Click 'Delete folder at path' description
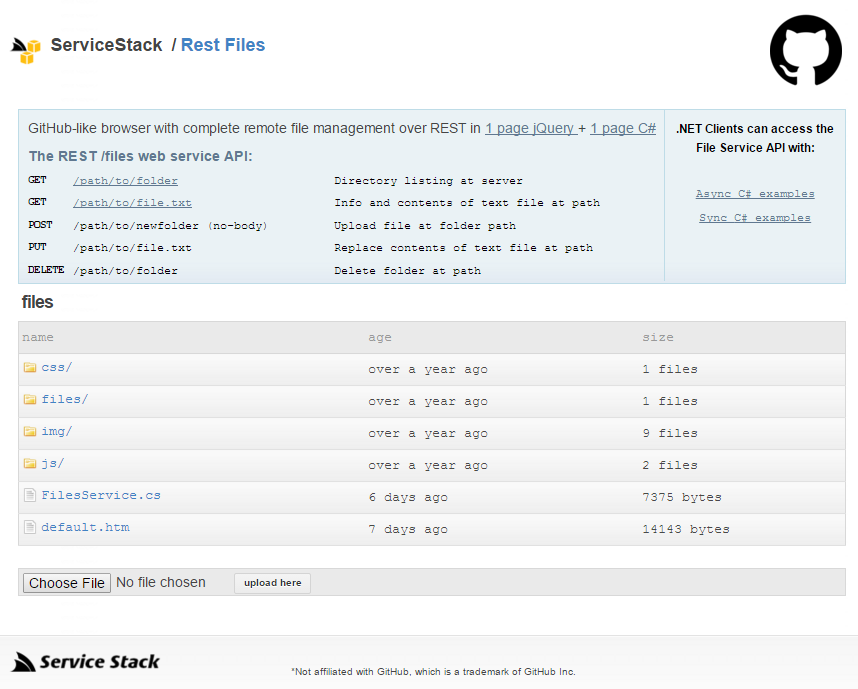This screenshot has width=858, height=689. coord(408,271)
